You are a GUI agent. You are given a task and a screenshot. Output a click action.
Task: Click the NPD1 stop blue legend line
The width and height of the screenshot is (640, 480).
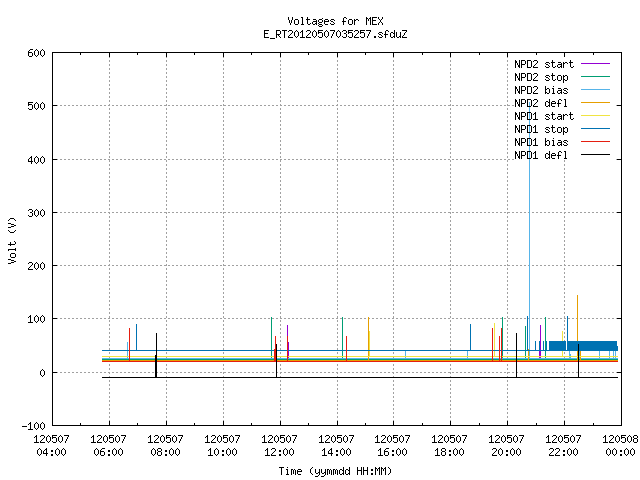(595, 129)
